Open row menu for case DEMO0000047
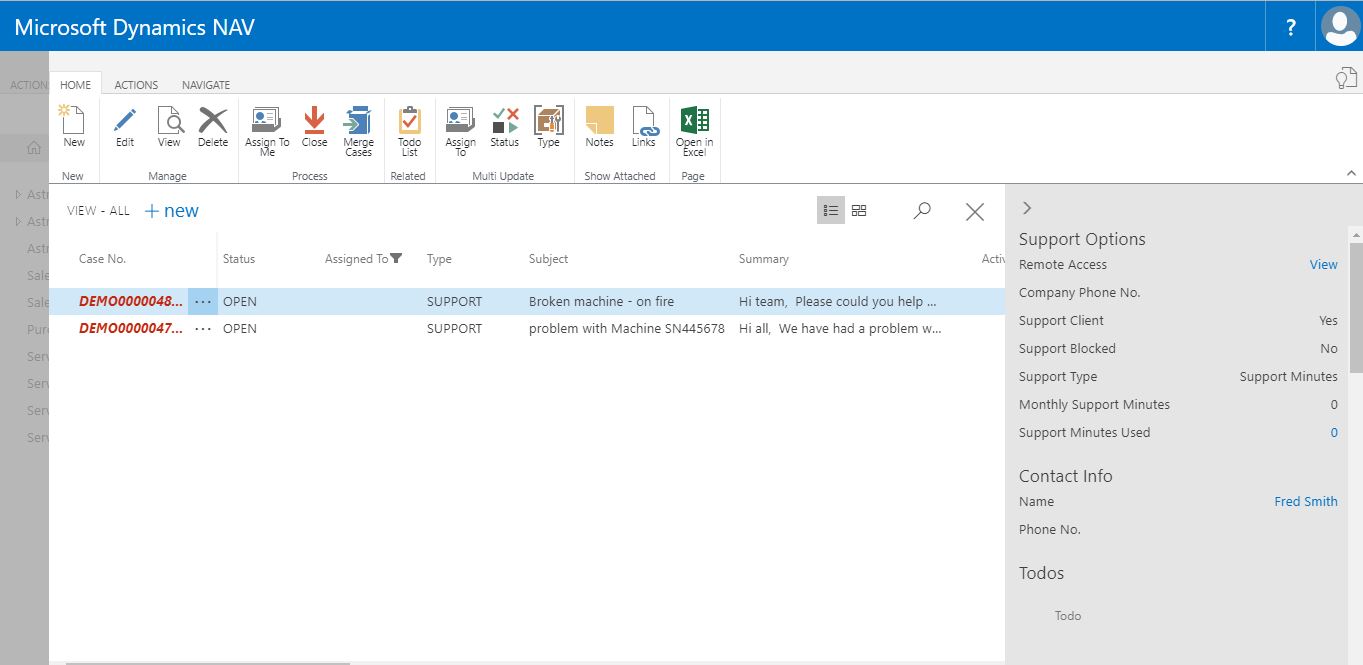Viewport: 1363px width, 665px height. pyautogui.click(x=203, y=328)
